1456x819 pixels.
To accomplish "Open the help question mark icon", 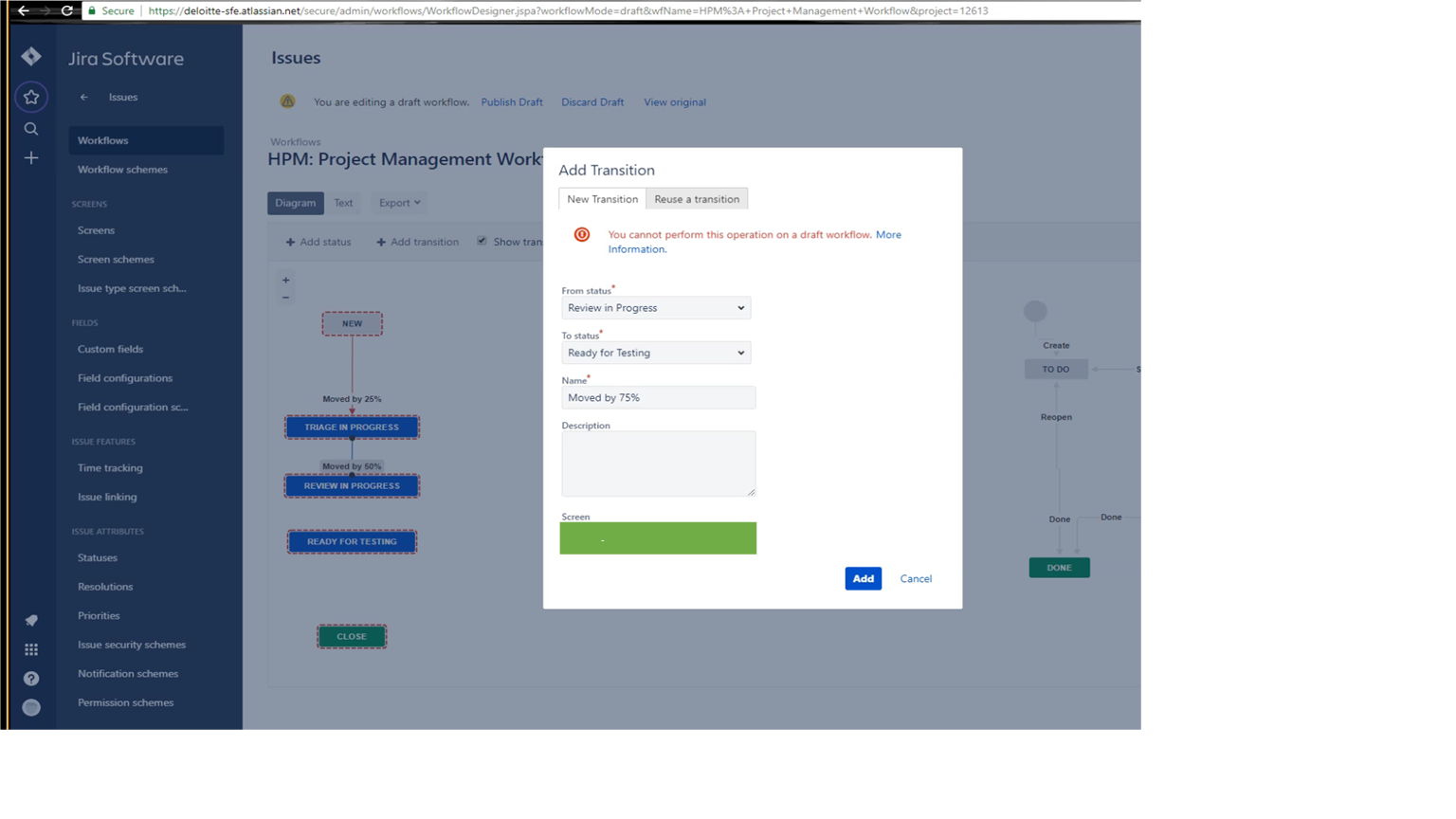I will pyautogui.click(x=31, y=679).
